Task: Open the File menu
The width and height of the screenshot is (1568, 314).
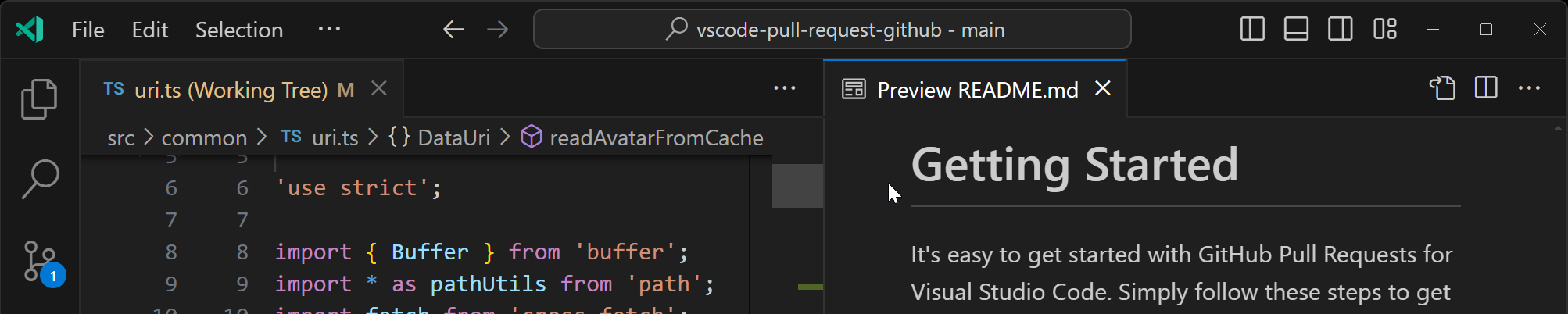Action: [x=88, y=30]
